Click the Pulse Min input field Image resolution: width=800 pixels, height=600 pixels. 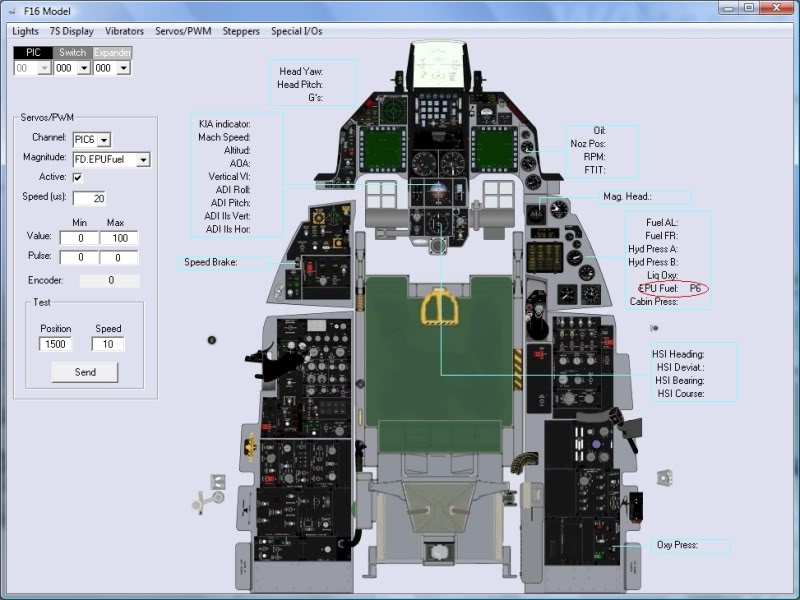click(x=79, y=258)
